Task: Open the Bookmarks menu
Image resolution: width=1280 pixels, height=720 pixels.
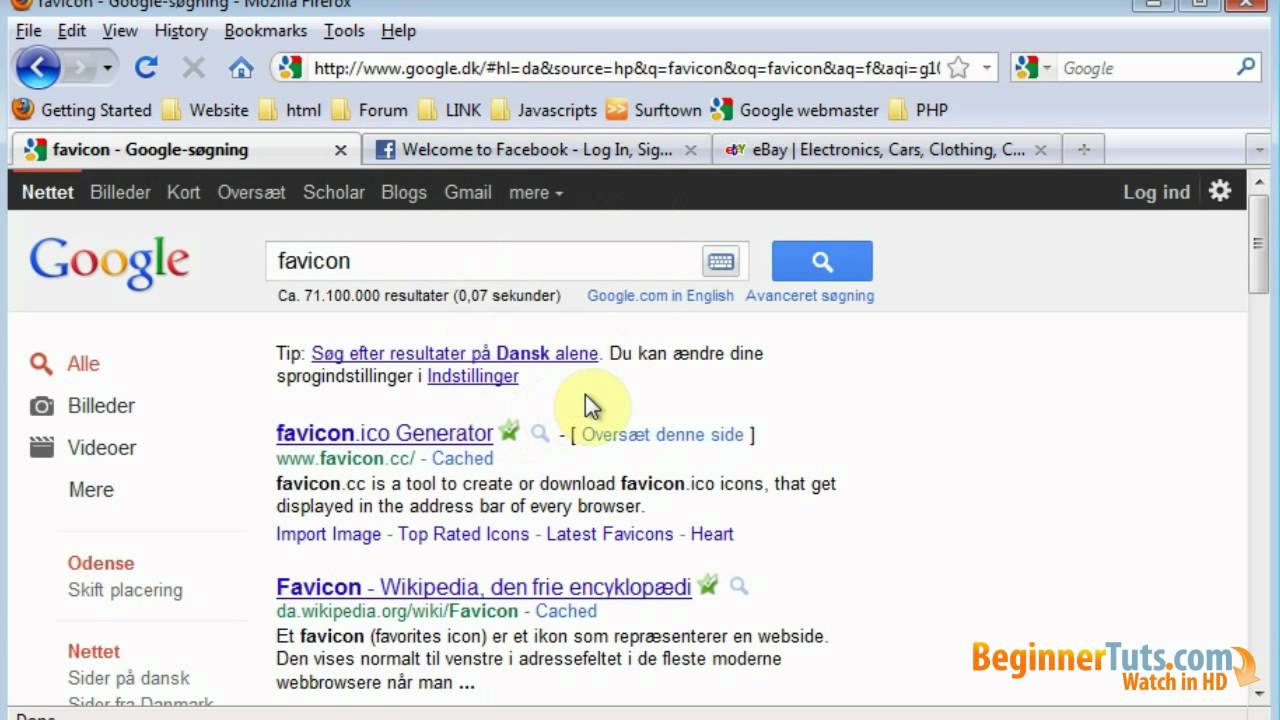Action: click(265, 31)
